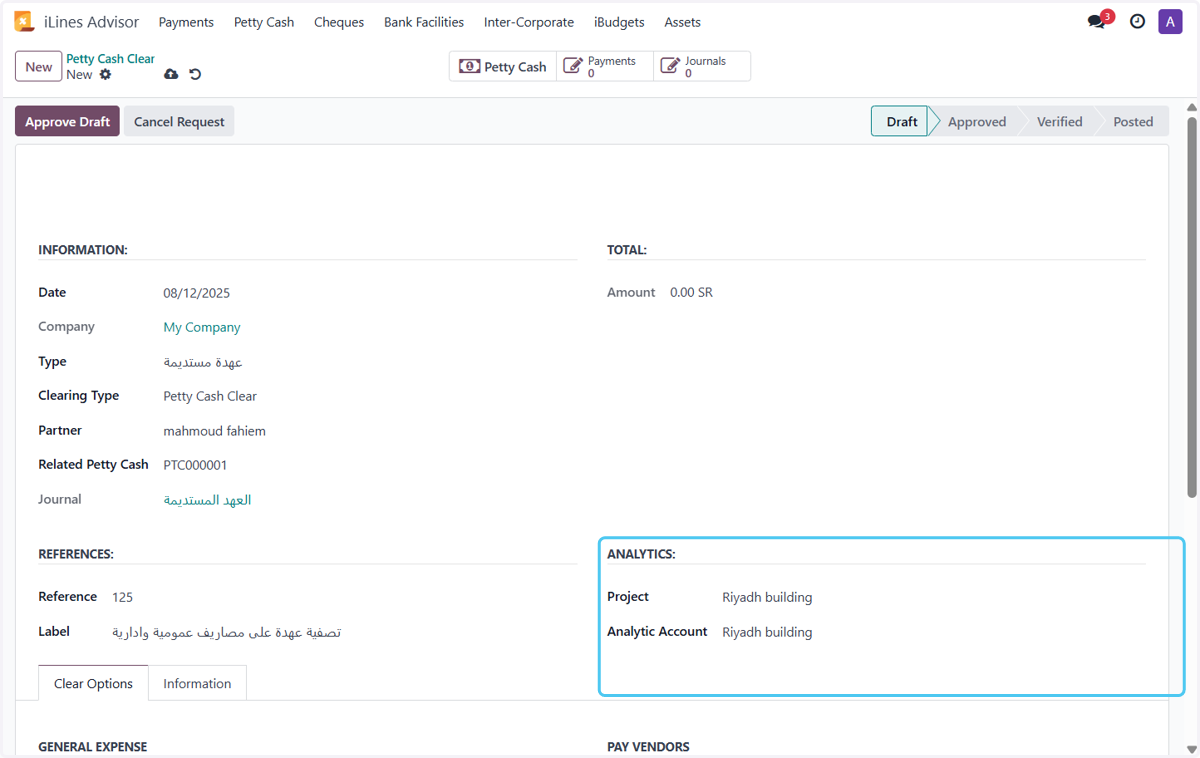The width and height of the screenshot is (1200, 758).
Task: Click the scrollbar up arrow
Action: [1191, 107]
